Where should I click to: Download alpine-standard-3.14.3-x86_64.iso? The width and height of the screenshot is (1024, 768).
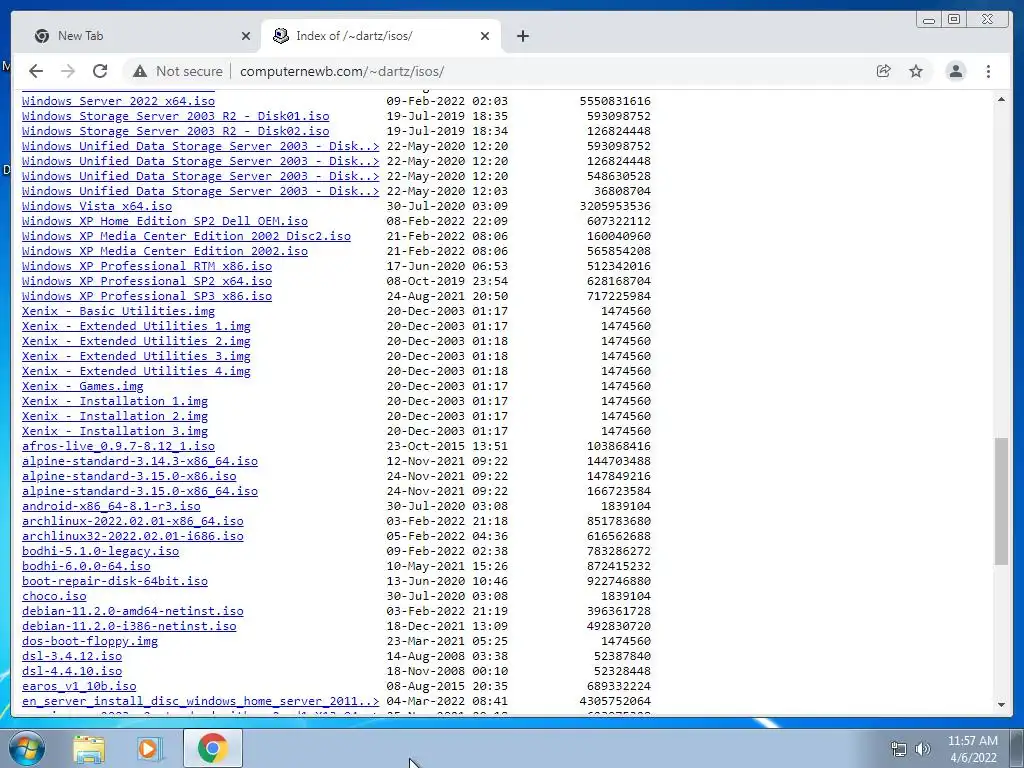click(140, 462)
